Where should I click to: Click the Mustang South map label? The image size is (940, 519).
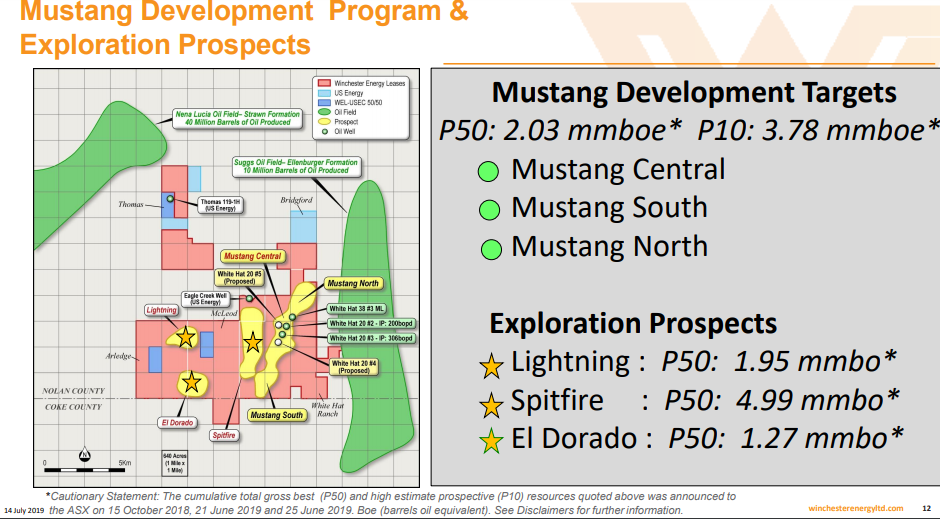pos(276,415)
